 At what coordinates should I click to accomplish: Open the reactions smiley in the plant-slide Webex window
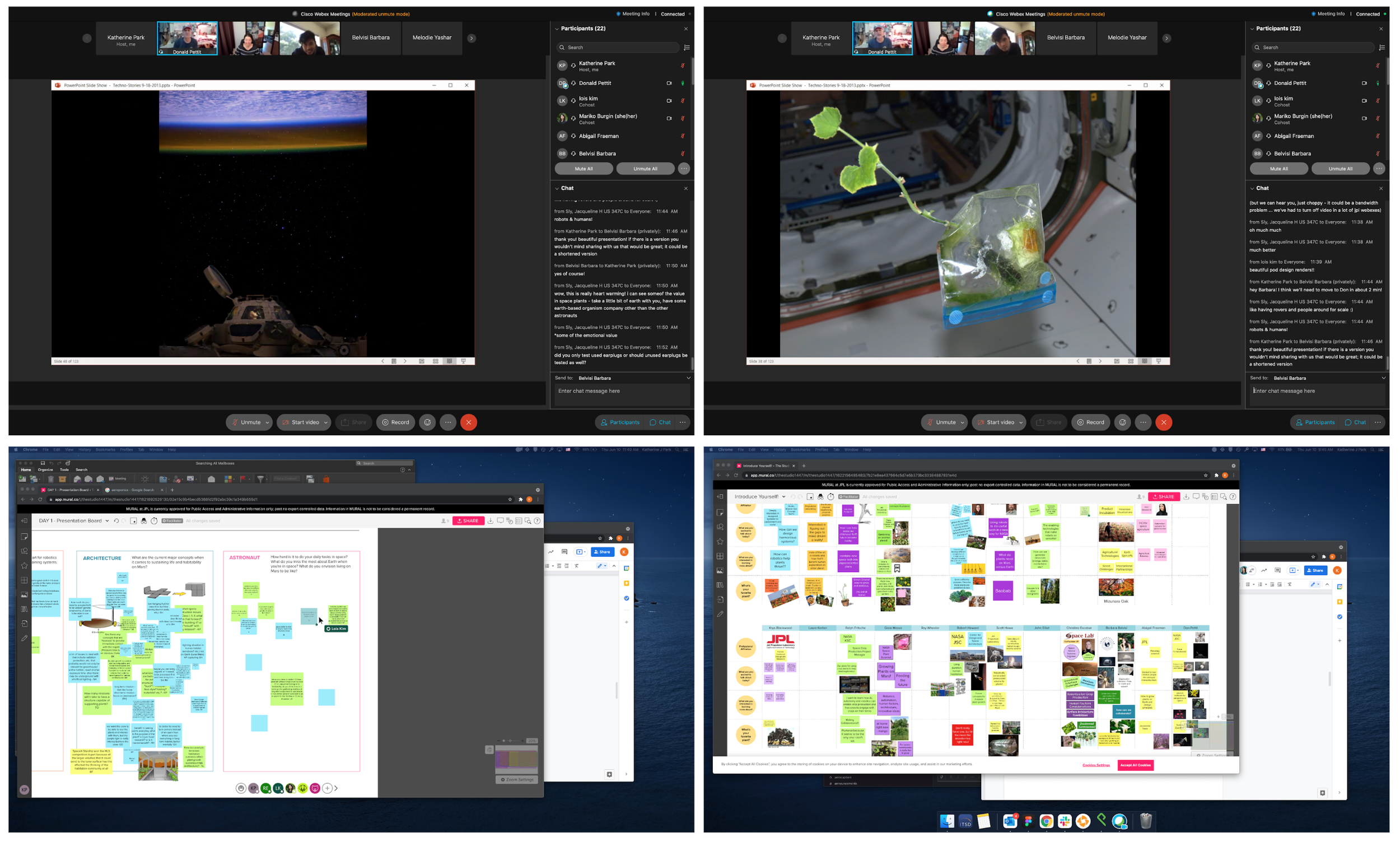tap(1123, 422)
